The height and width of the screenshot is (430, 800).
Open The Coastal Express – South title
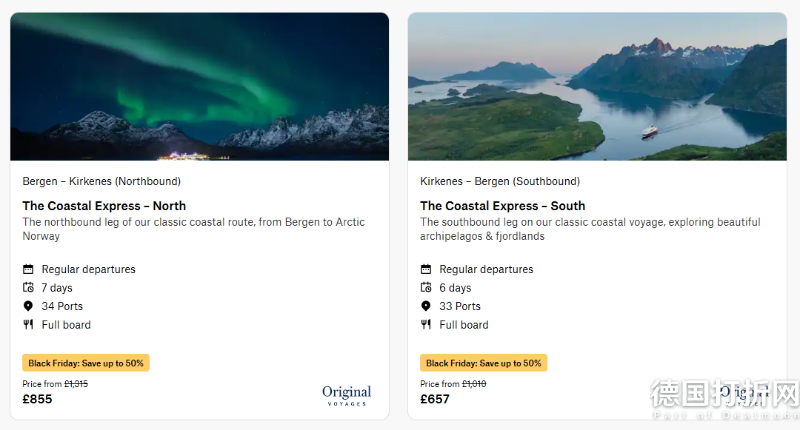[x=502, y=206]
